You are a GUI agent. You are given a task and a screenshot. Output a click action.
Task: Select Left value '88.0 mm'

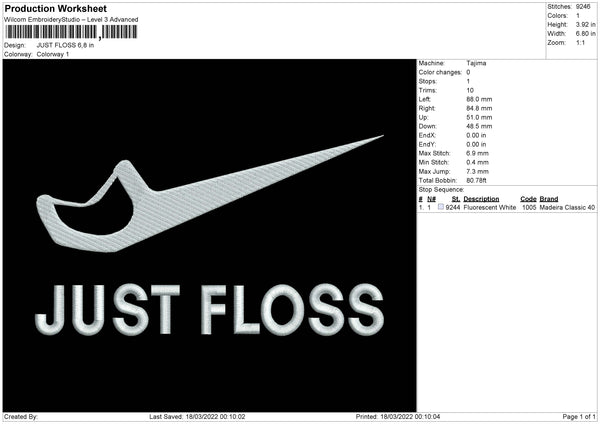pyautogui.click(x=479, y=99)
